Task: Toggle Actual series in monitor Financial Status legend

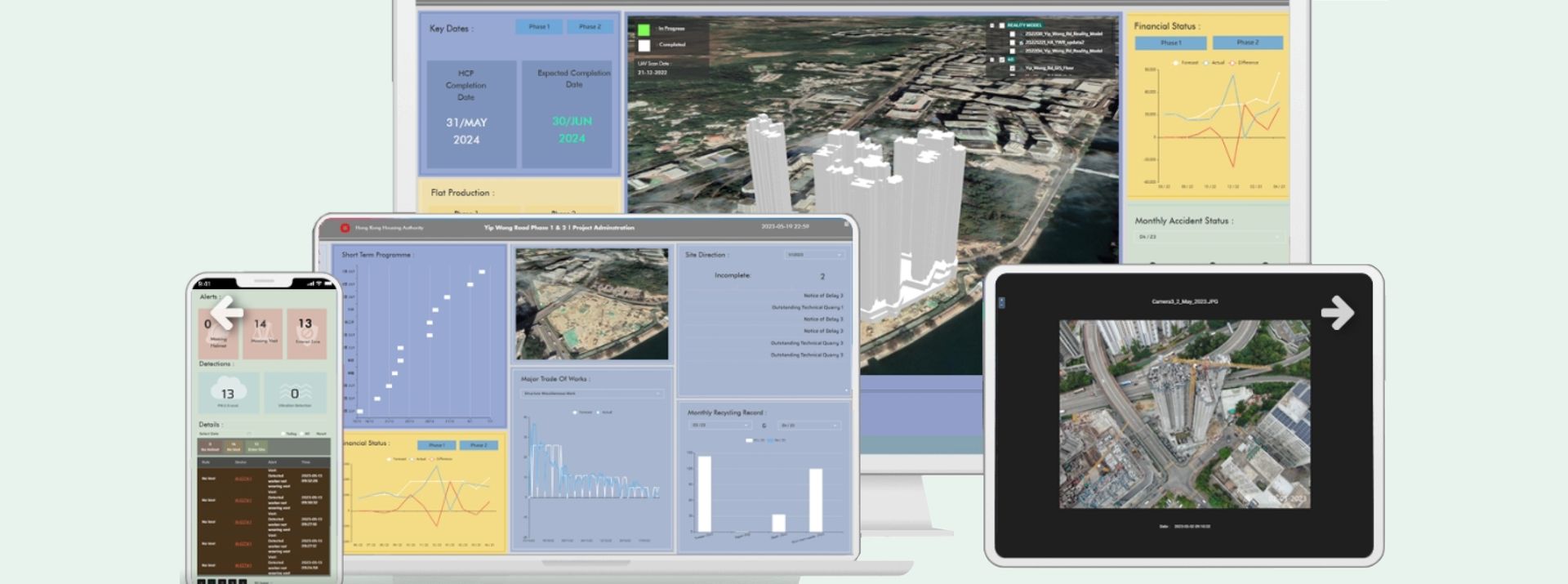Action: [1214, 63]
